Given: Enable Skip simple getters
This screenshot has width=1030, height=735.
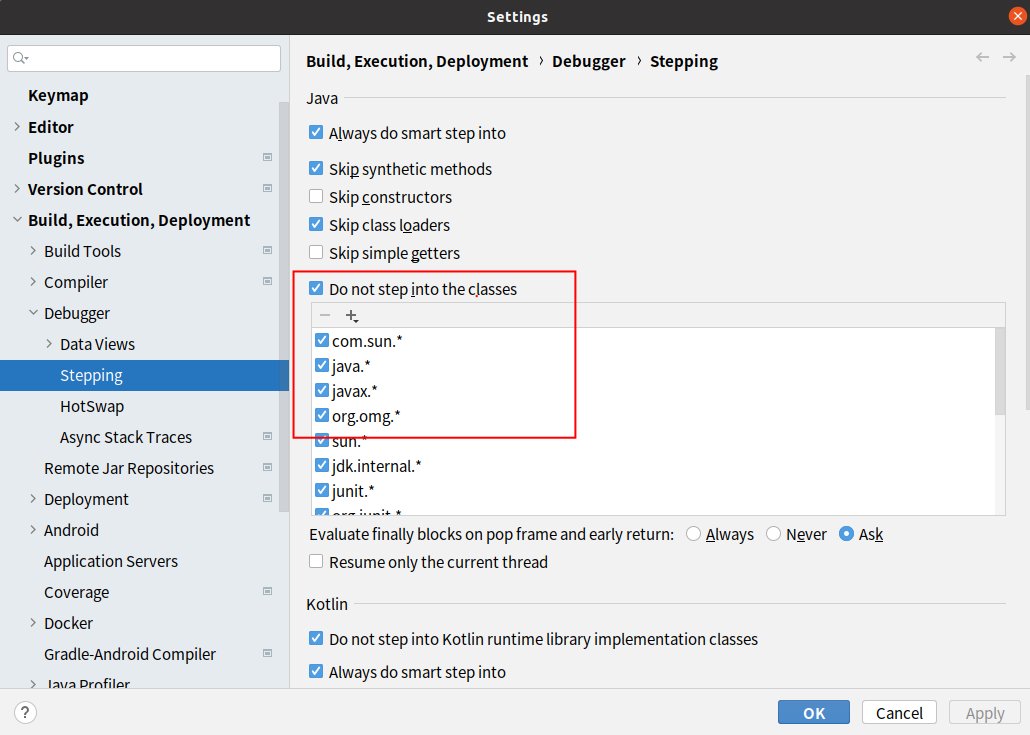Looking at the screenshot, I should pos(316,252).
